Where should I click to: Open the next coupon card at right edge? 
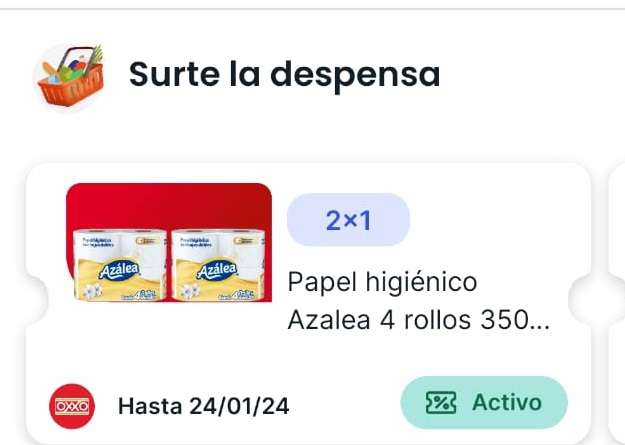(617, 303)
